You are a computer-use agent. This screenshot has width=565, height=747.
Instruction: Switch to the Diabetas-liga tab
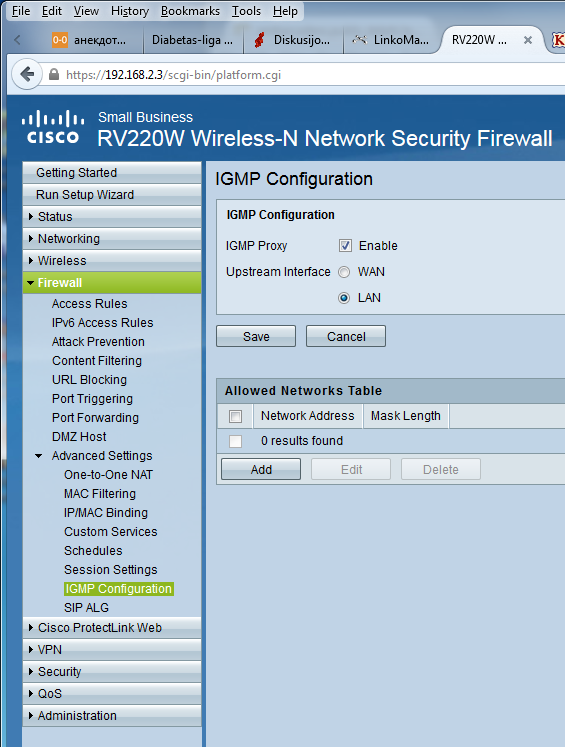[192, 40]
